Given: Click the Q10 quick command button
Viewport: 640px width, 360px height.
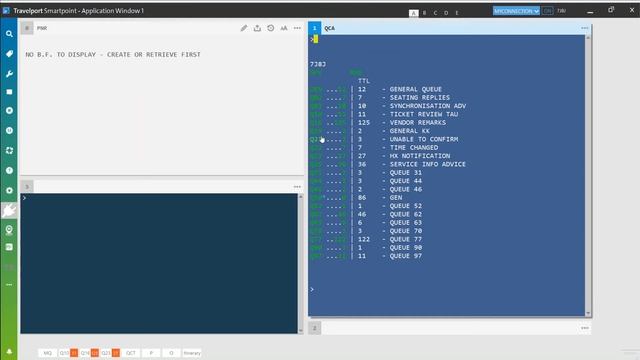Looking at the screenshot, I should tap(68, 353).
